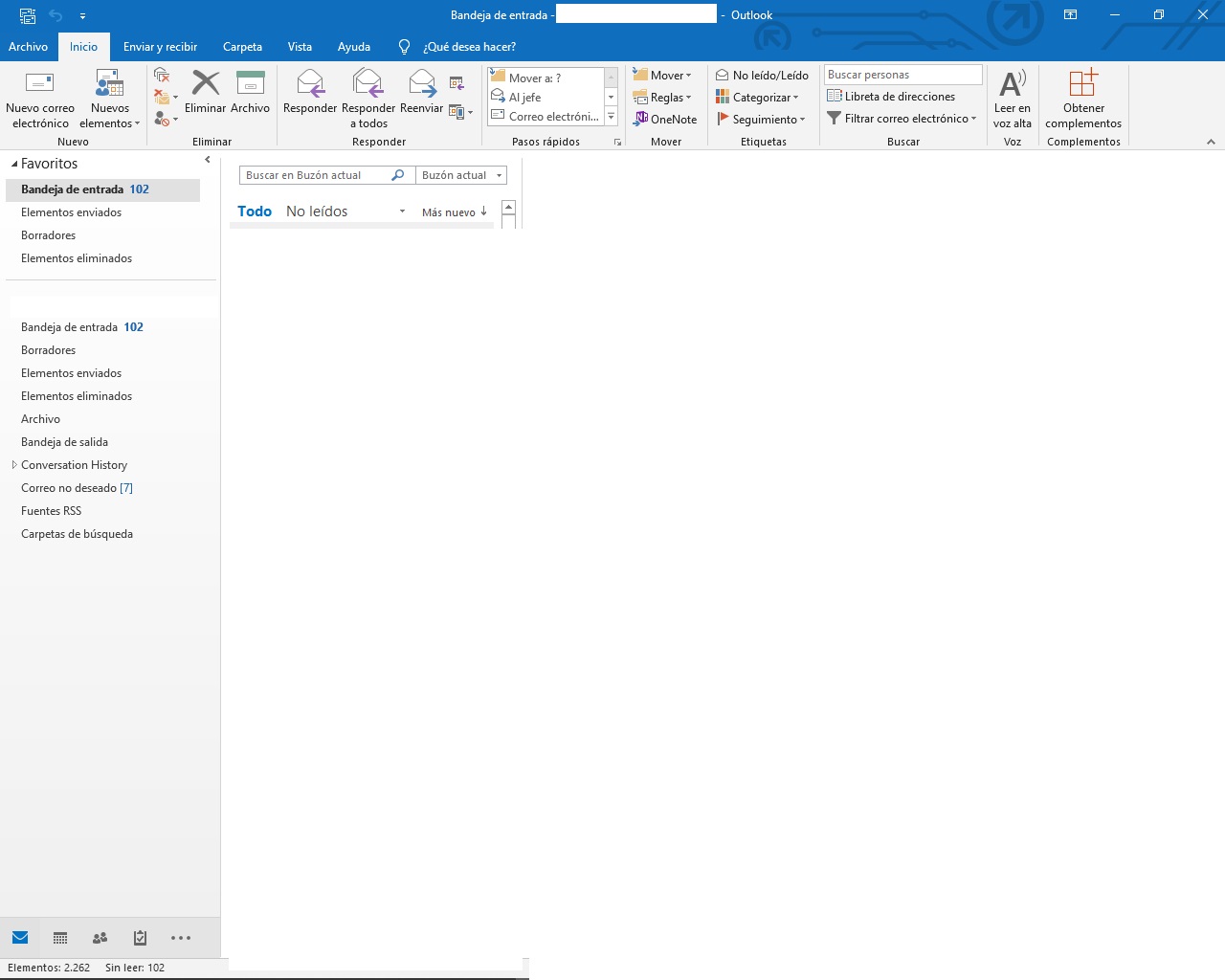The image size is (1225, 980).
Task: Click the Buscar personas field
Action: pyautogui.click(x=902, y=75)
